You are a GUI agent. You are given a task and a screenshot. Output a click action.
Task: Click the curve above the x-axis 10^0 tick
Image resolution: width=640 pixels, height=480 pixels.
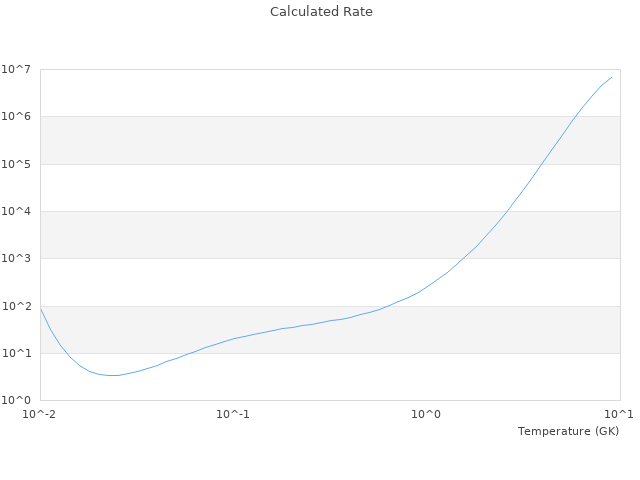[426, 287]
